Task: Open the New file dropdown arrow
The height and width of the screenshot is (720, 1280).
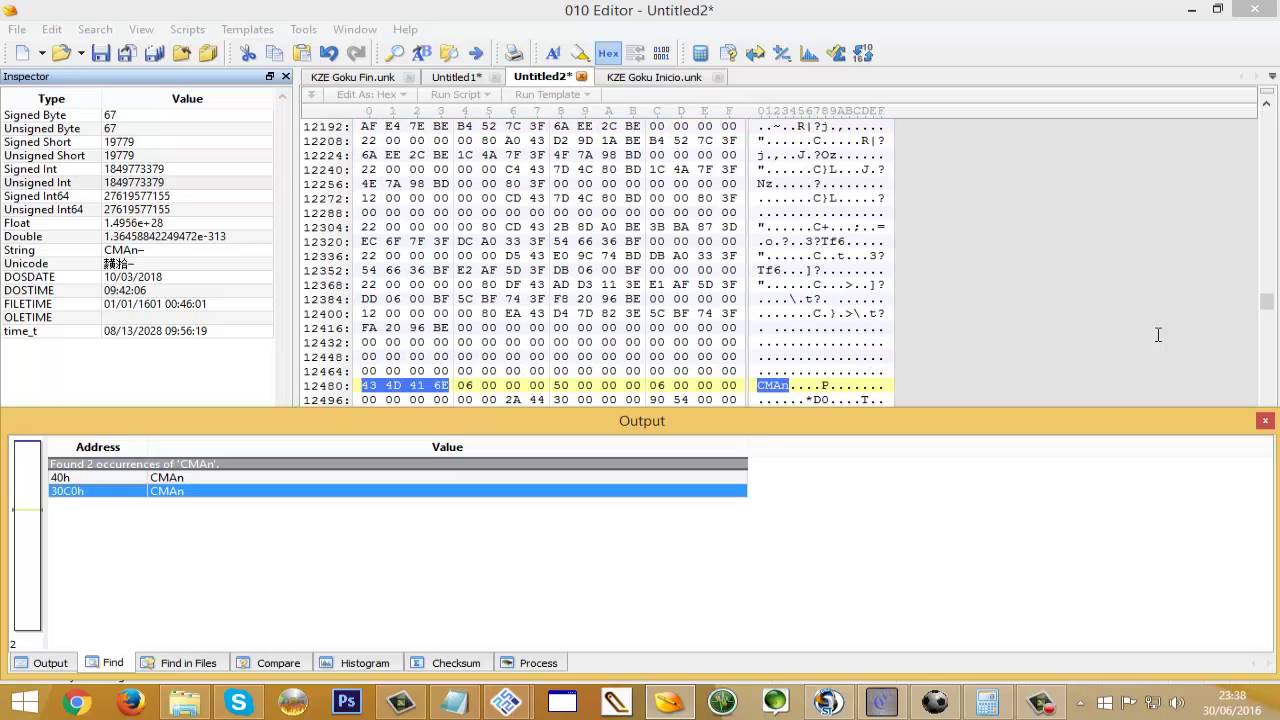Action: point(42,54)
